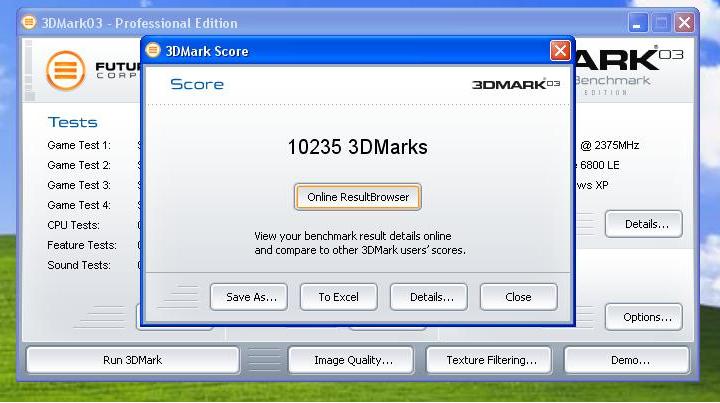Click the Score heading in dialog
This screenshot has width=720, height=403.
click(197, 84)
